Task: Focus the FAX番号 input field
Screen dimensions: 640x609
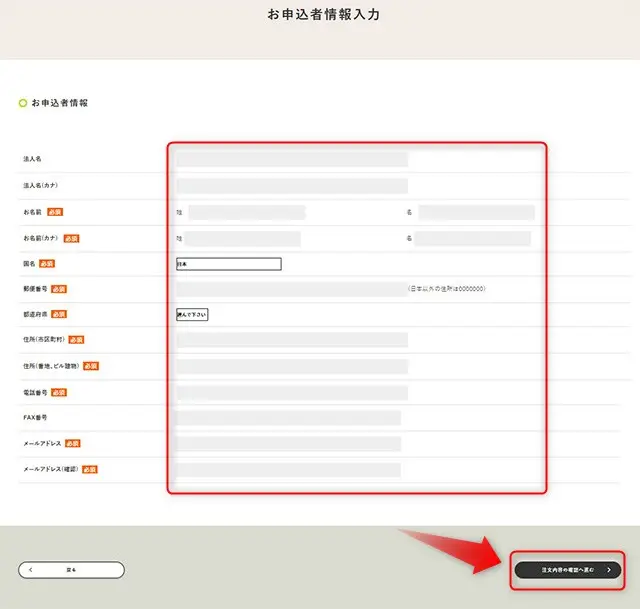Action: point(289,417)
